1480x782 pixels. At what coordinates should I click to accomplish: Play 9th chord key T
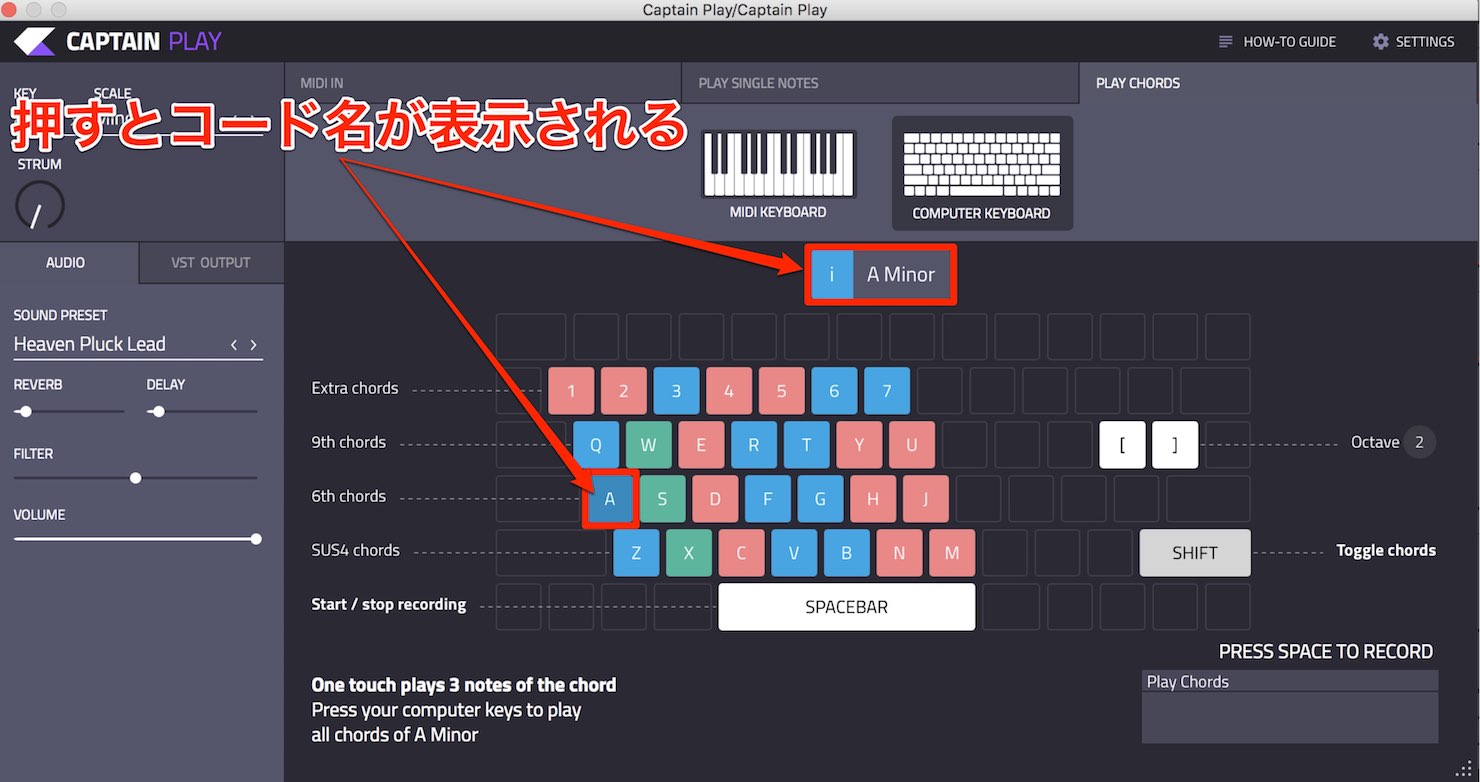(807, 445)
